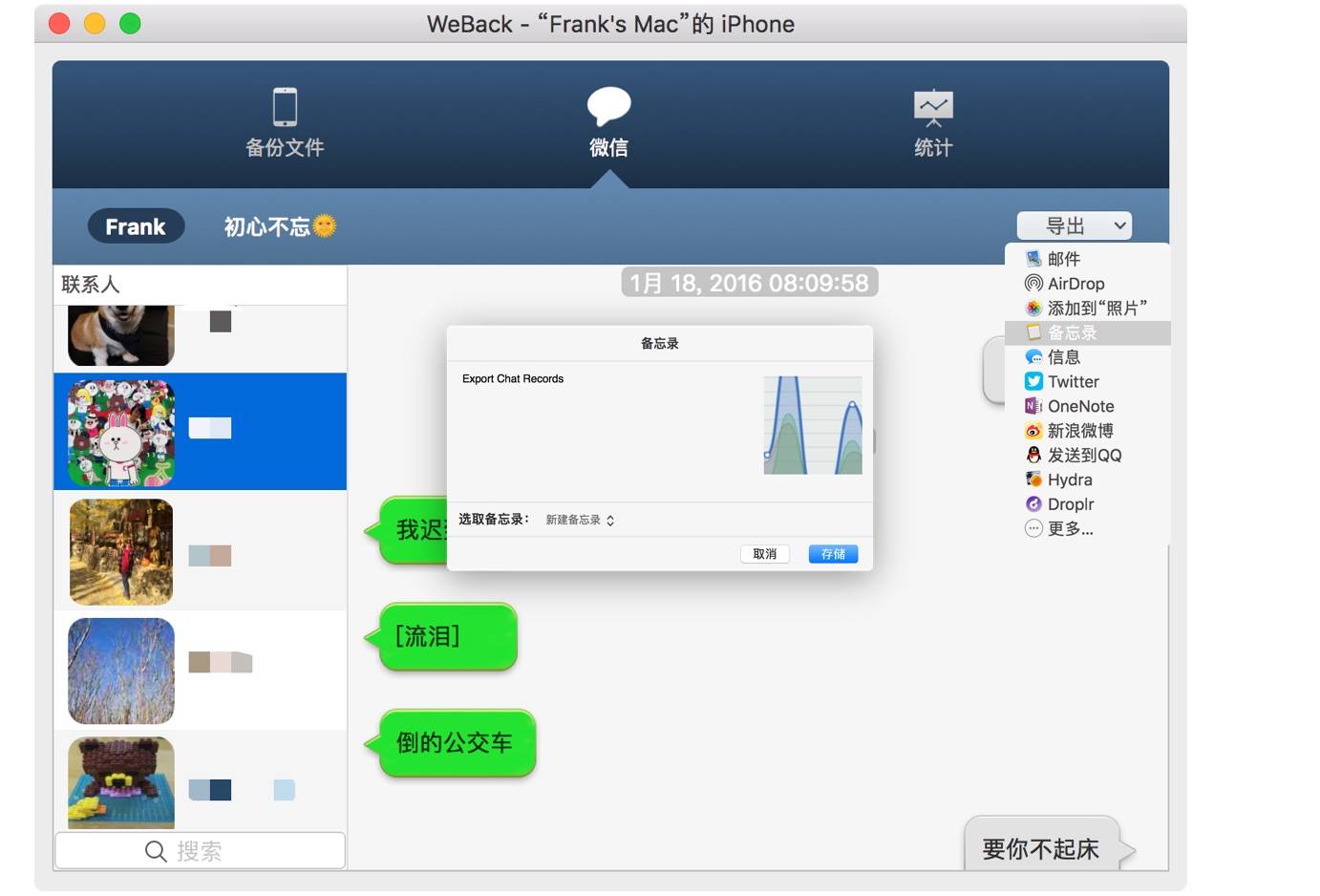The width and height of the screenshot is (1320, 896).
Task: Choose 备忘录 in the export menu
Action: [1087, 332]
